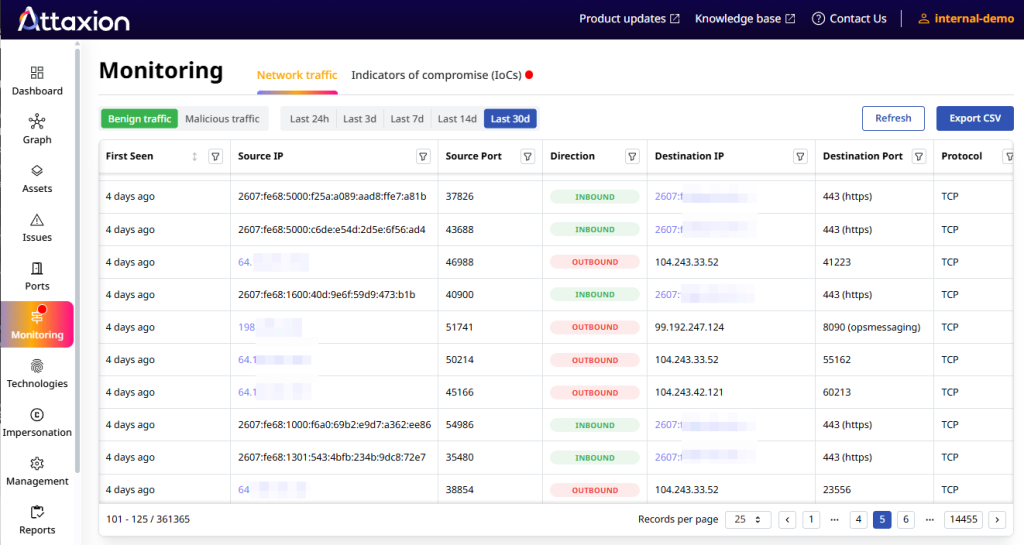The height and width of the screenshot is (545, 1024).
Task: Open Reports in the sidebar
Action: (x=37, y=520)
